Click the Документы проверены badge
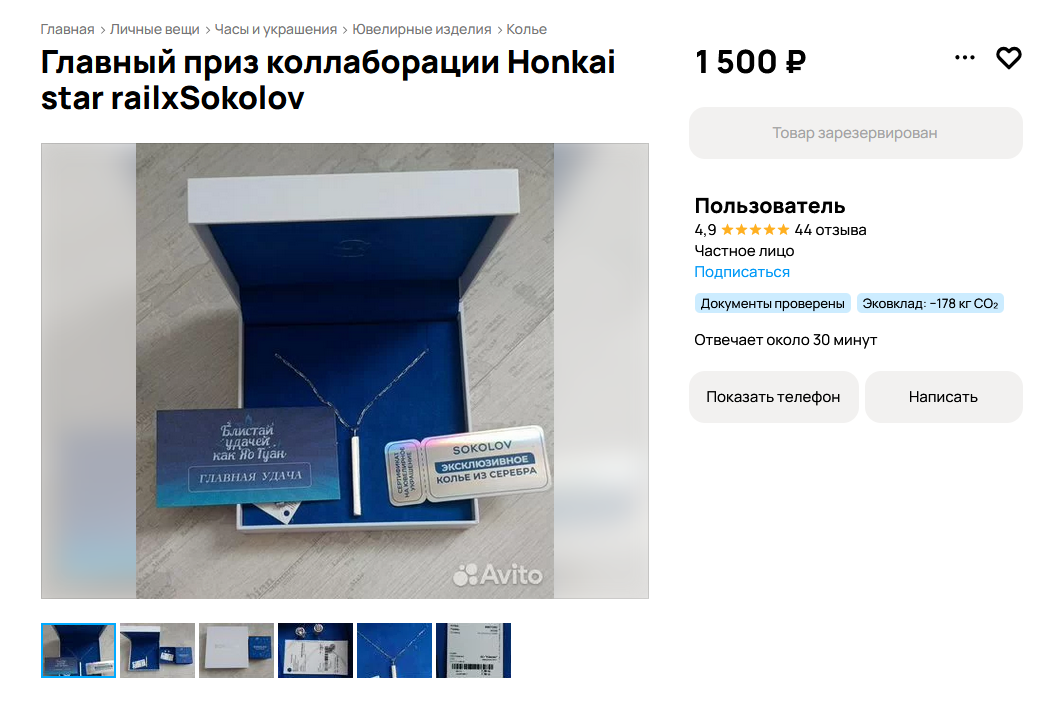The width and height of the screenshot is (1059, 721). click(772, 303)
